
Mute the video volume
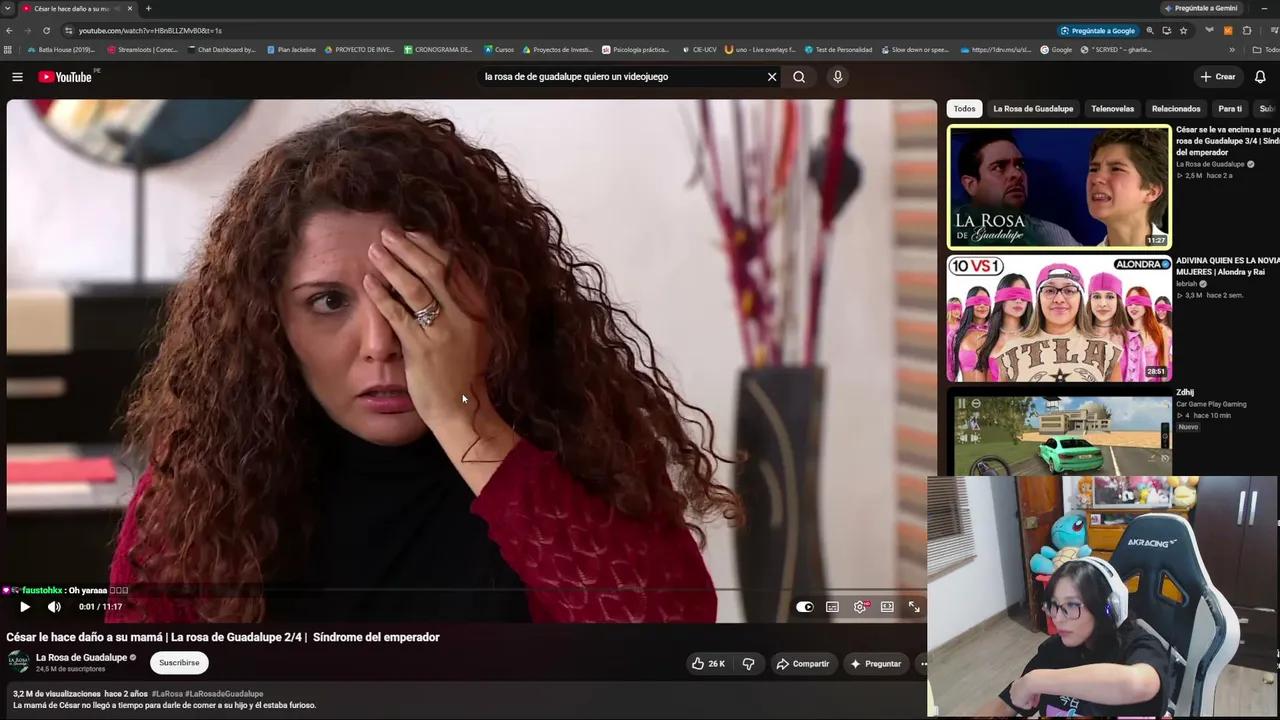tap(54, 607)
